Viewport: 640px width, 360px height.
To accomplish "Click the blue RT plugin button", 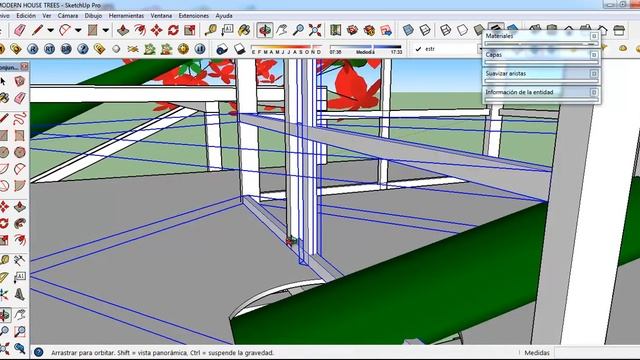I will [x=49, y=49].
